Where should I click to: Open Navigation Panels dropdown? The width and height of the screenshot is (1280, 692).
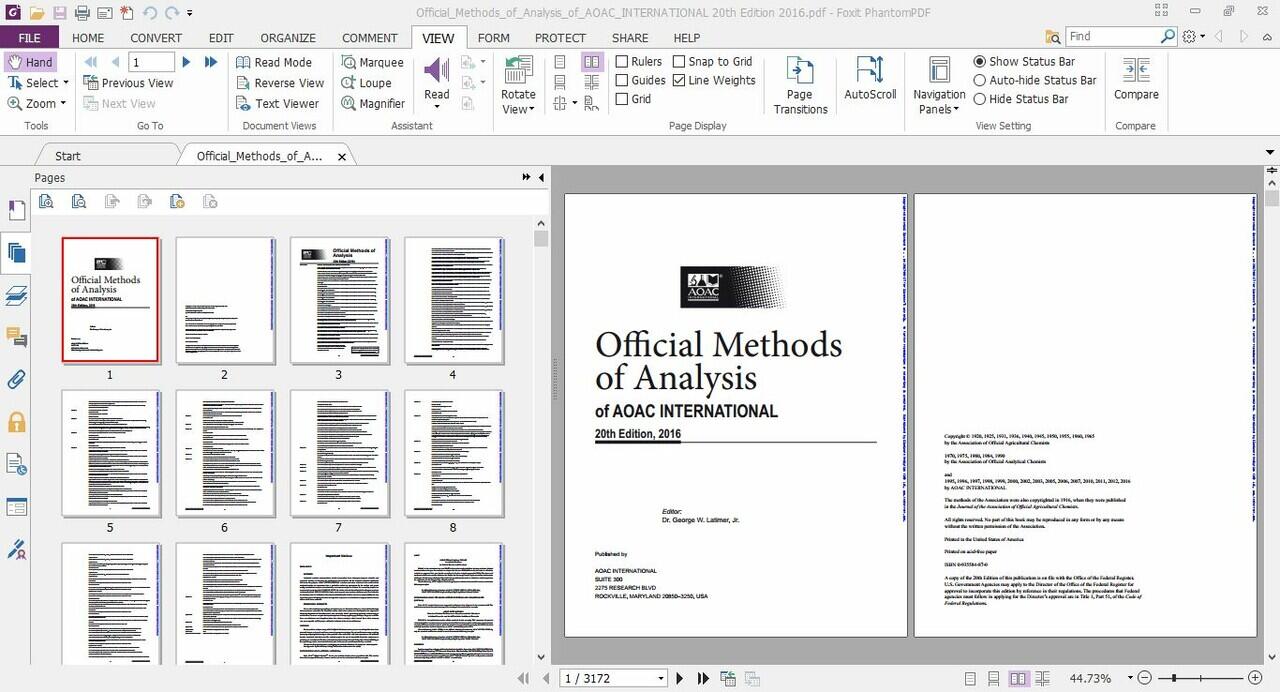939,102
